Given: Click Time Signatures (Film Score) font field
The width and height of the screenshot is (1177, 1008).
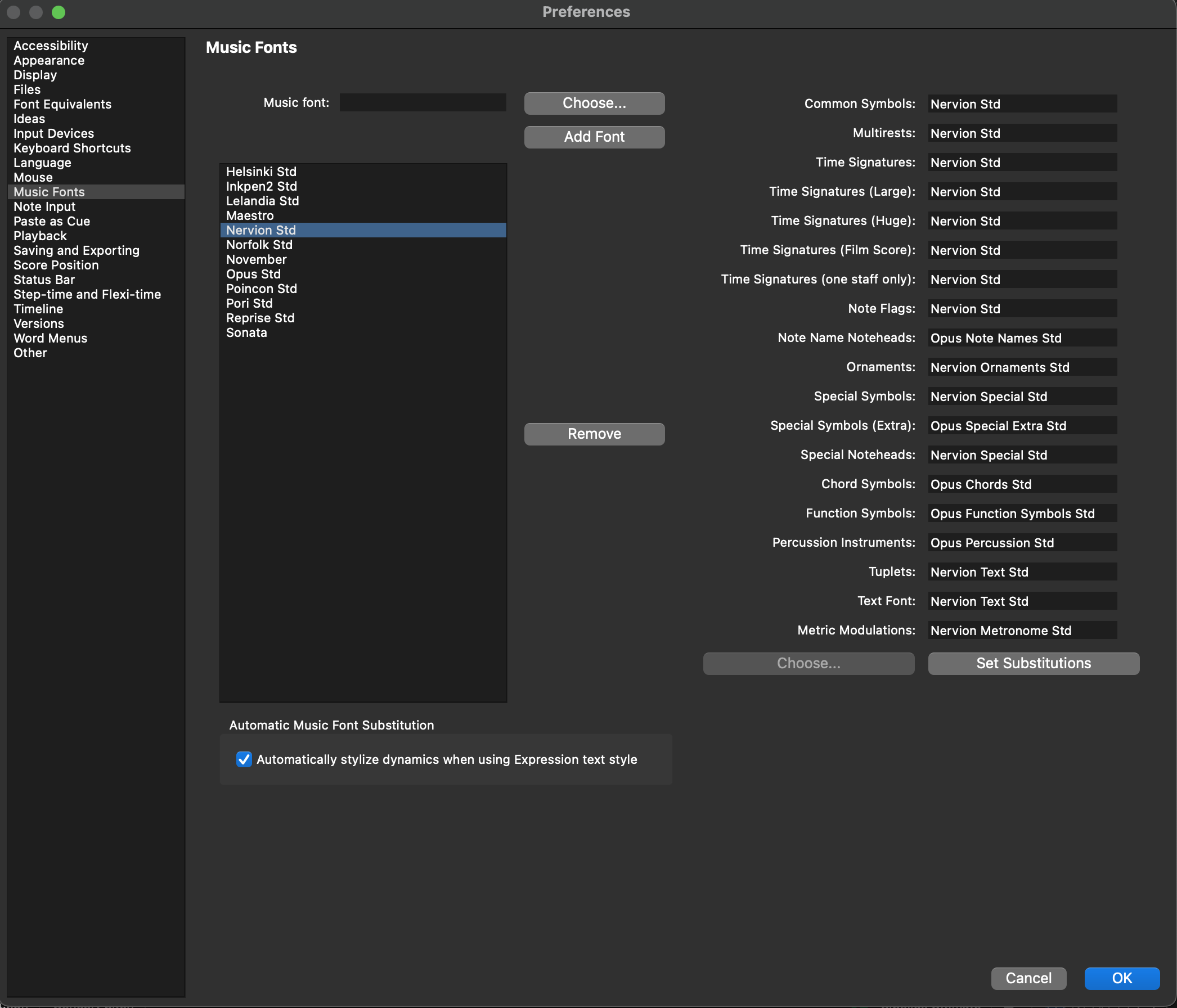Looking at the screenshot, I should pos(1022,250).
